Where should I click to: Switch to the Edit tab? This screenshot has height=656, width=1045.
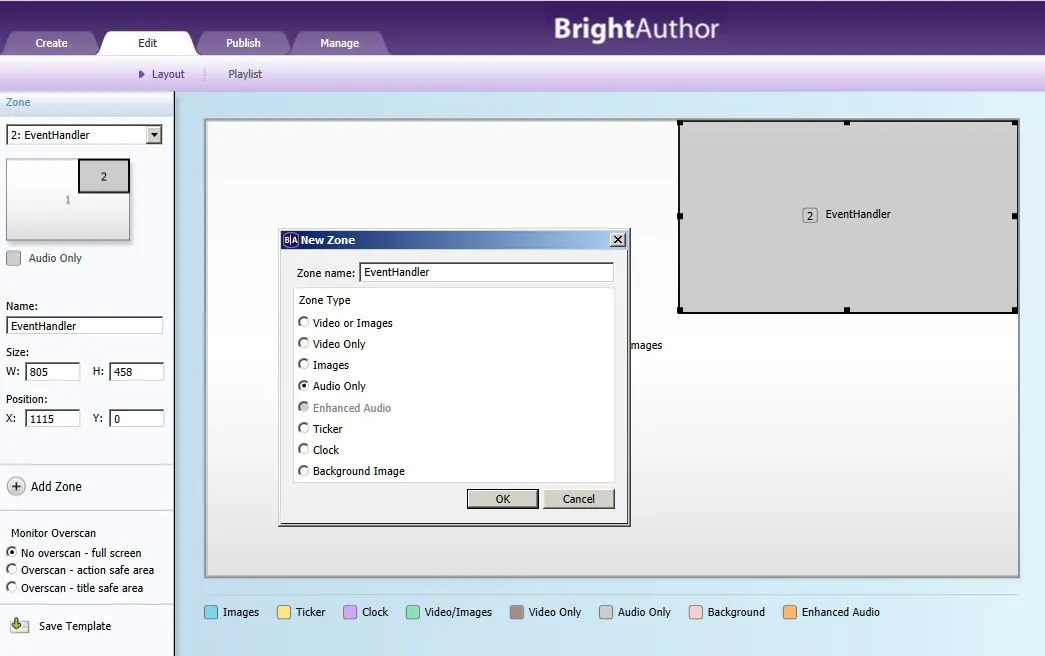click(147, 43)
